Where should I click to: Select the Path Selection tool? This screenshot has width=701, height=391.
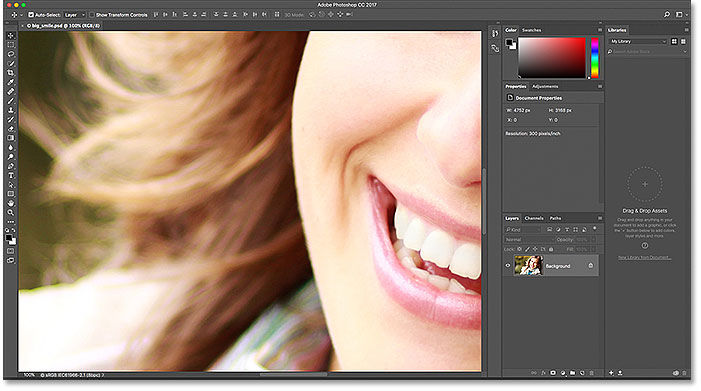click(x=11, y=185)
